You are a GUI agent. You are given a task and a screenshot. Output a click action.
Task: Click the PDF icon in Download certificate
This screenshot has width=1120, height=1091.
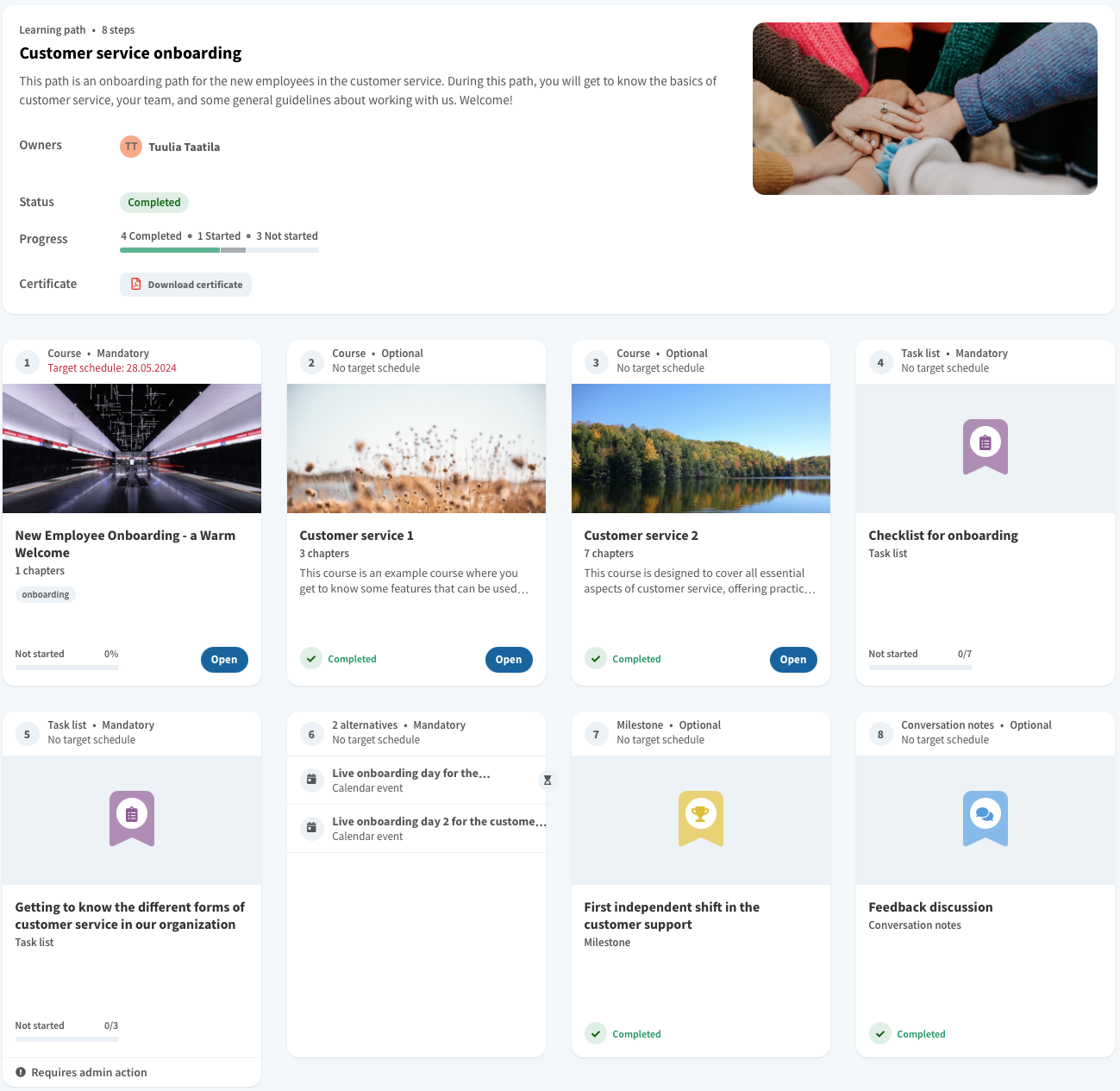[135, 284]
